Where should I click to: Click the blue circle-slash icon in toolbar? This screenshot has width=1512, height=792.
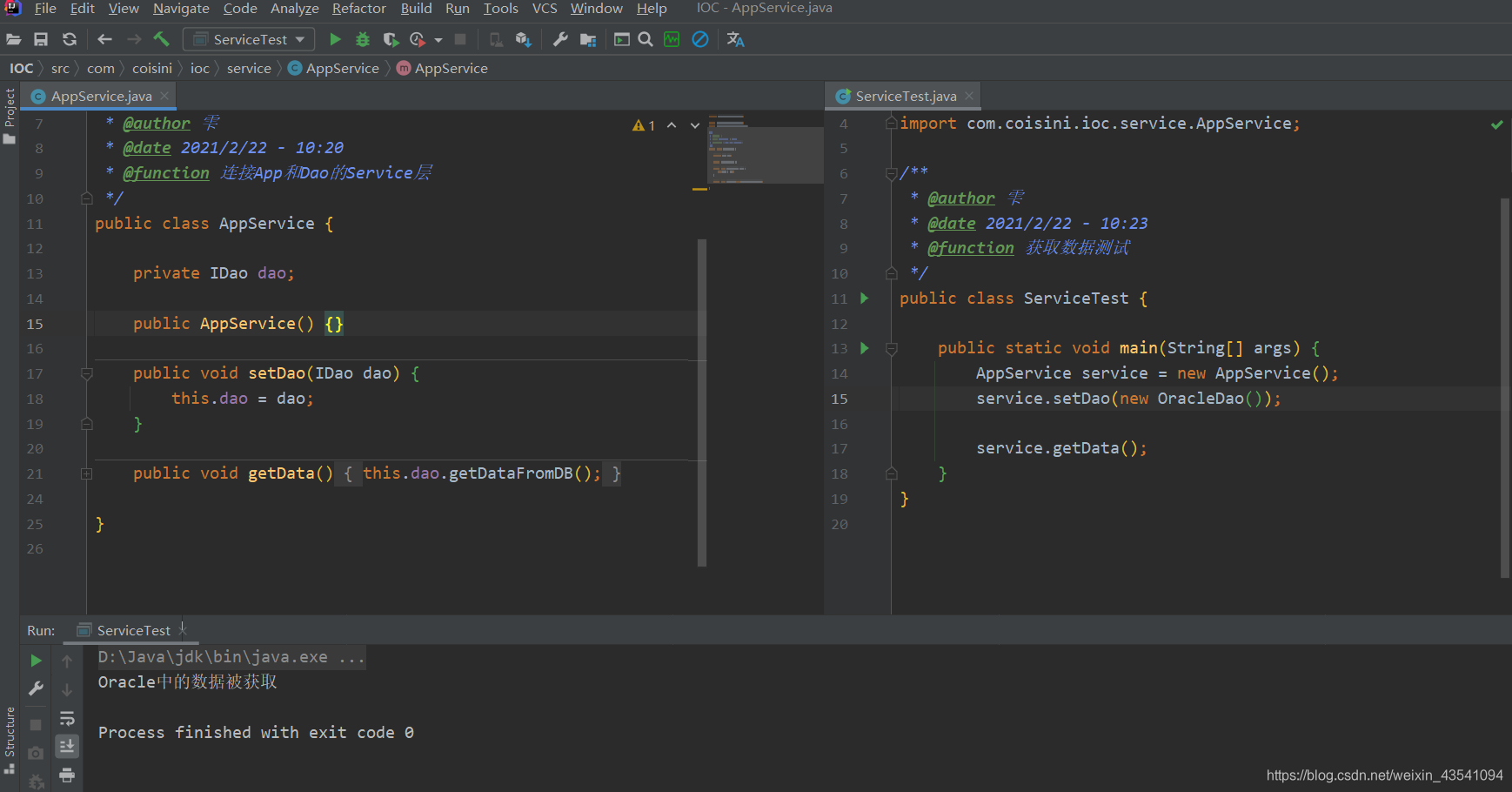(699, 39)
